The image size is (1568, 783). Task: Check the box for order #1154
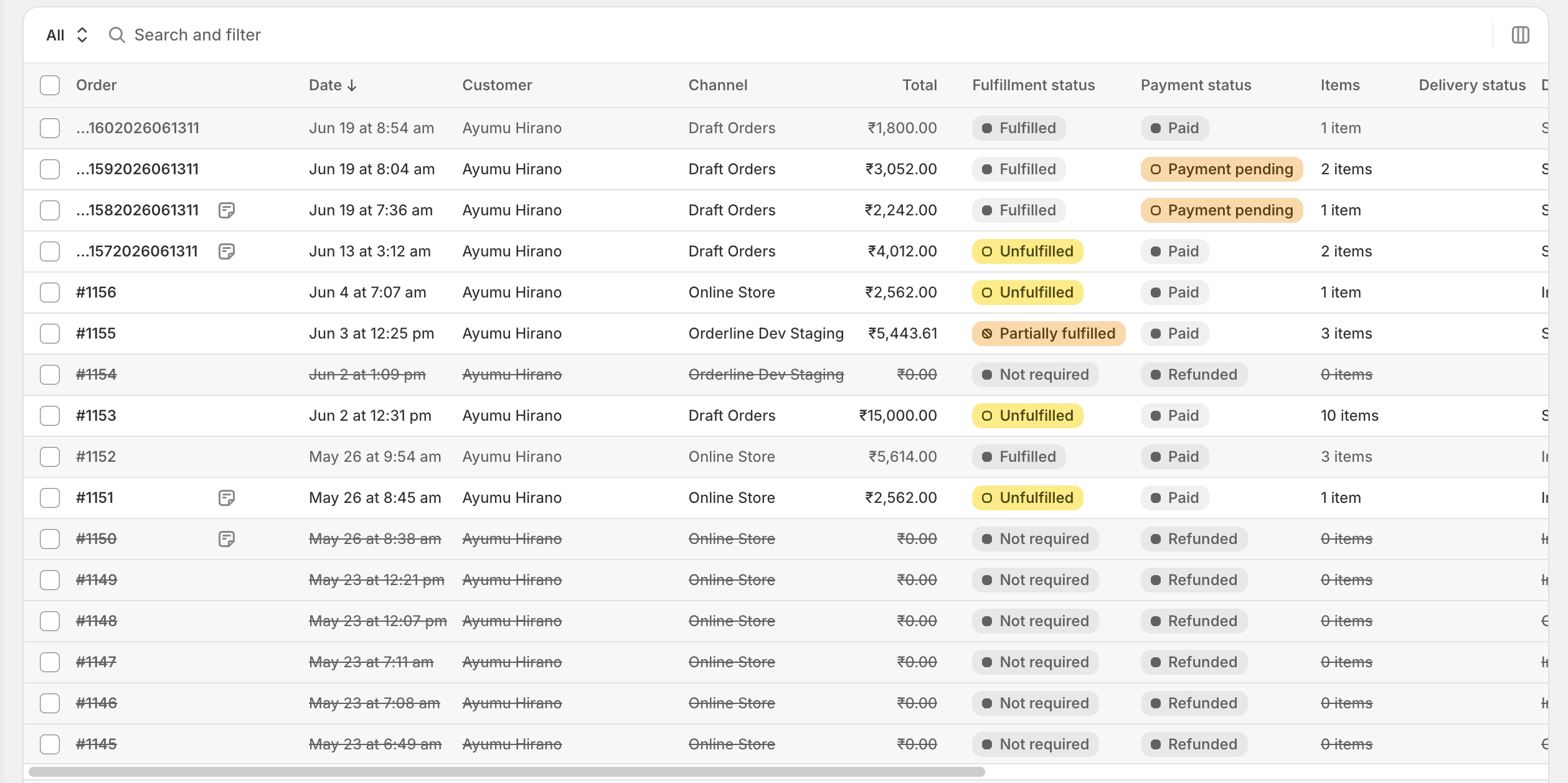tap(50, 375)
